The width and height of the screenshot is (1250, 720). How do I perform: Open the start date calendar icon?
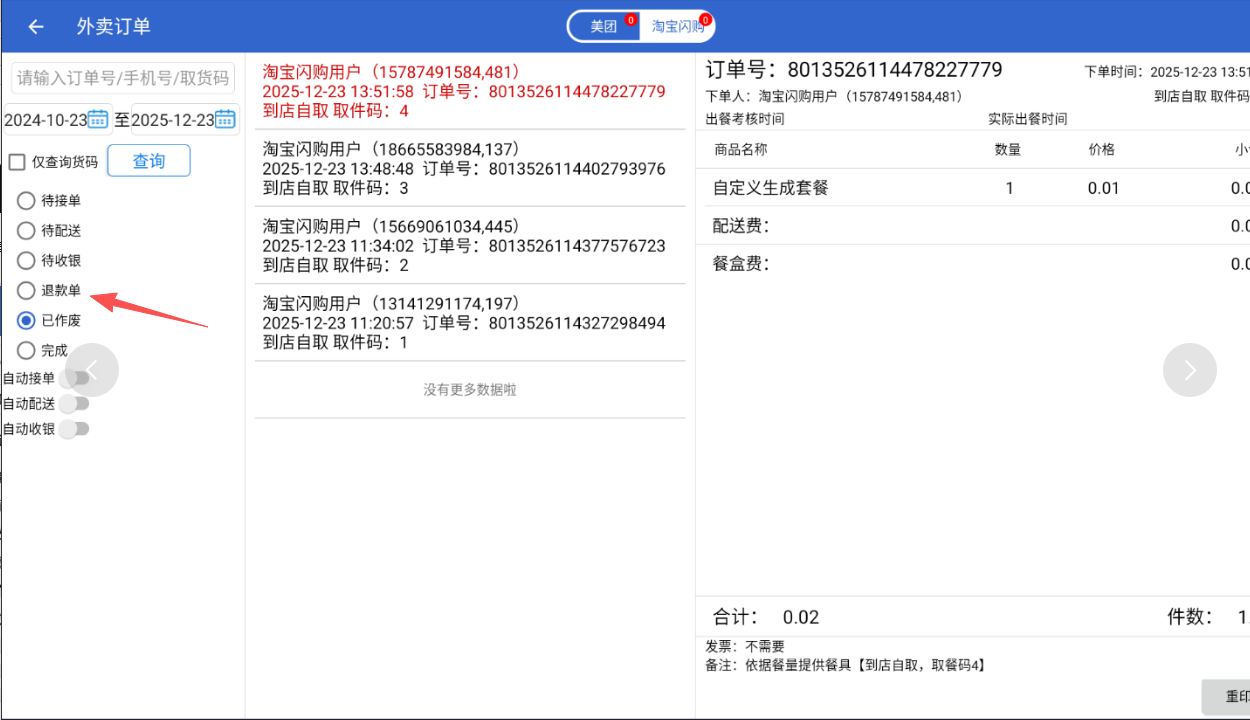pos(98,119)
